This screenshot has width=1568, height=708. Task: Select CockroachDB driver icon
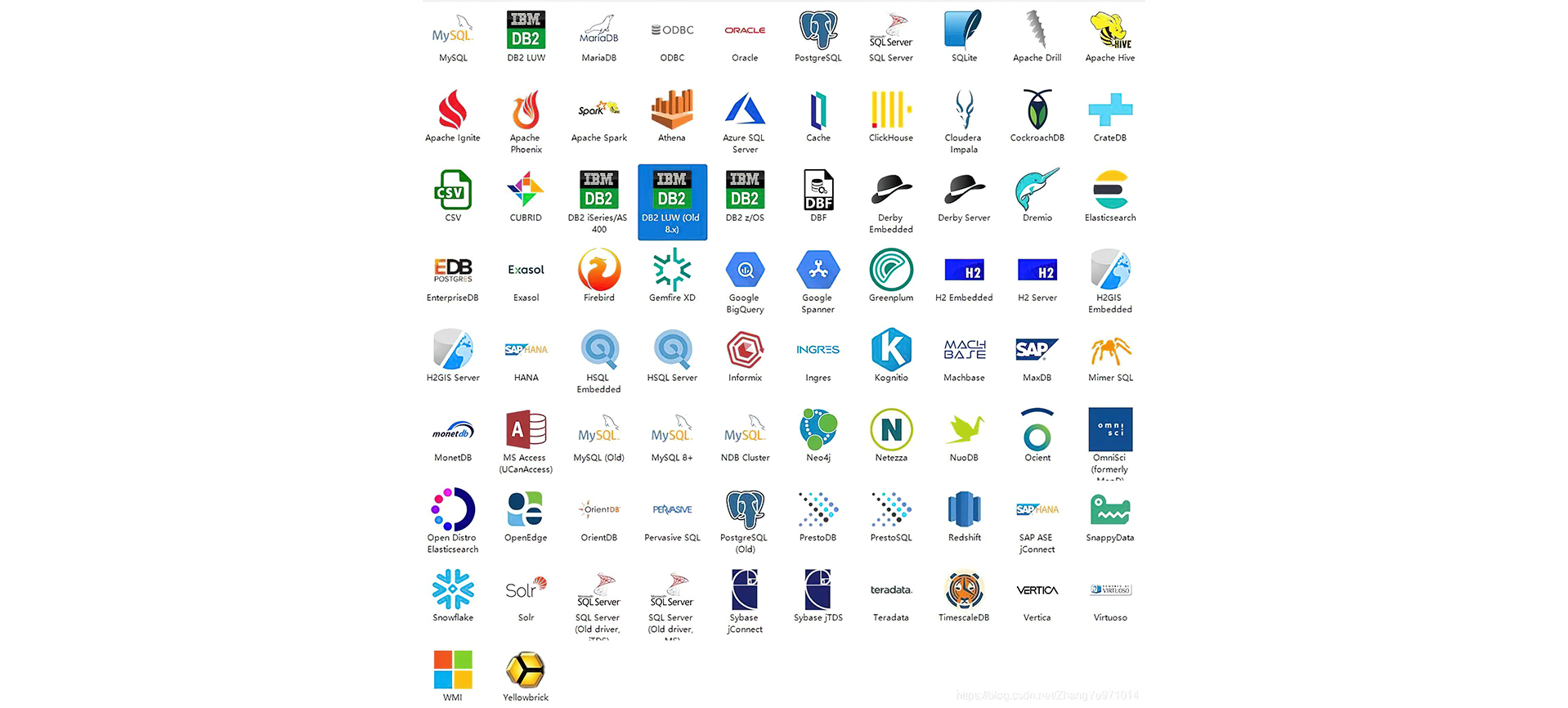coord(1037,110)
